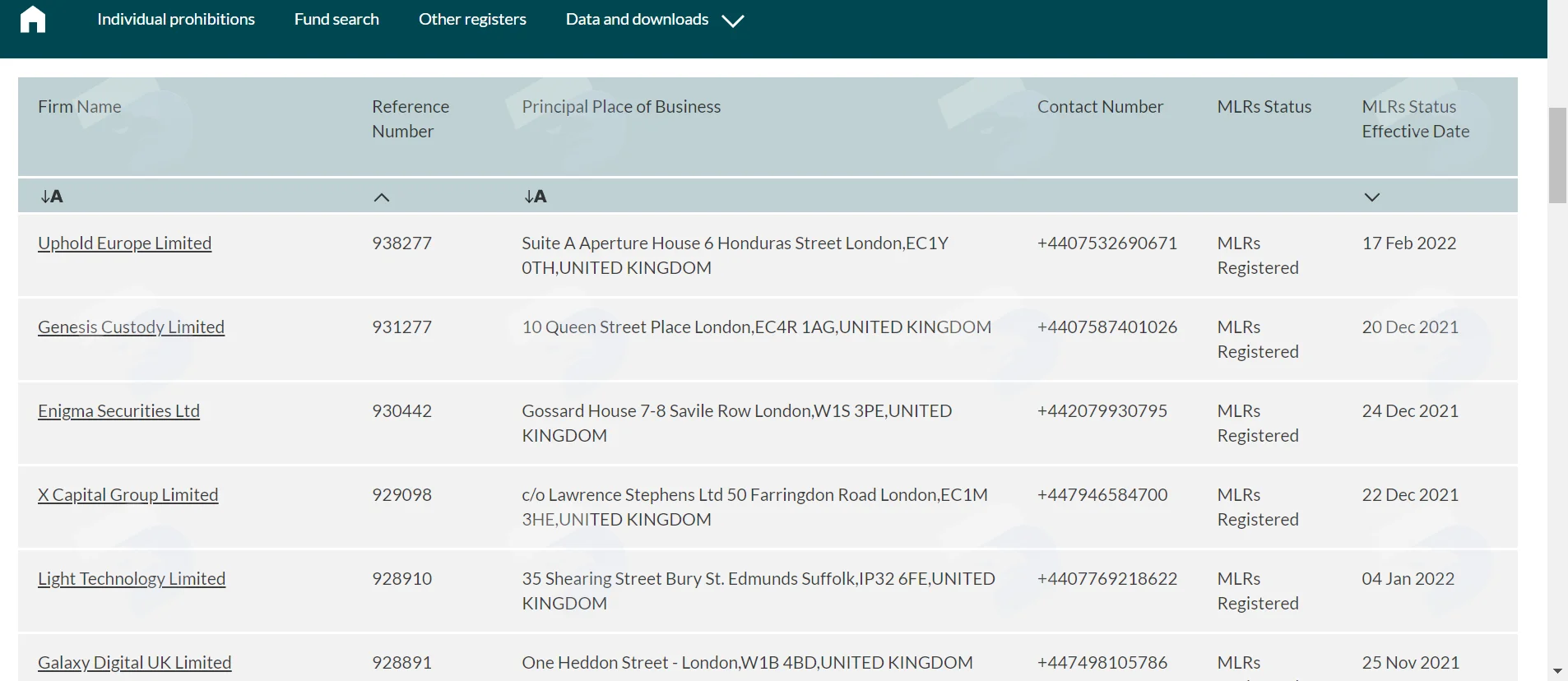Open Fund search page
Screen dimensions: 1568x681
point(336,19)
